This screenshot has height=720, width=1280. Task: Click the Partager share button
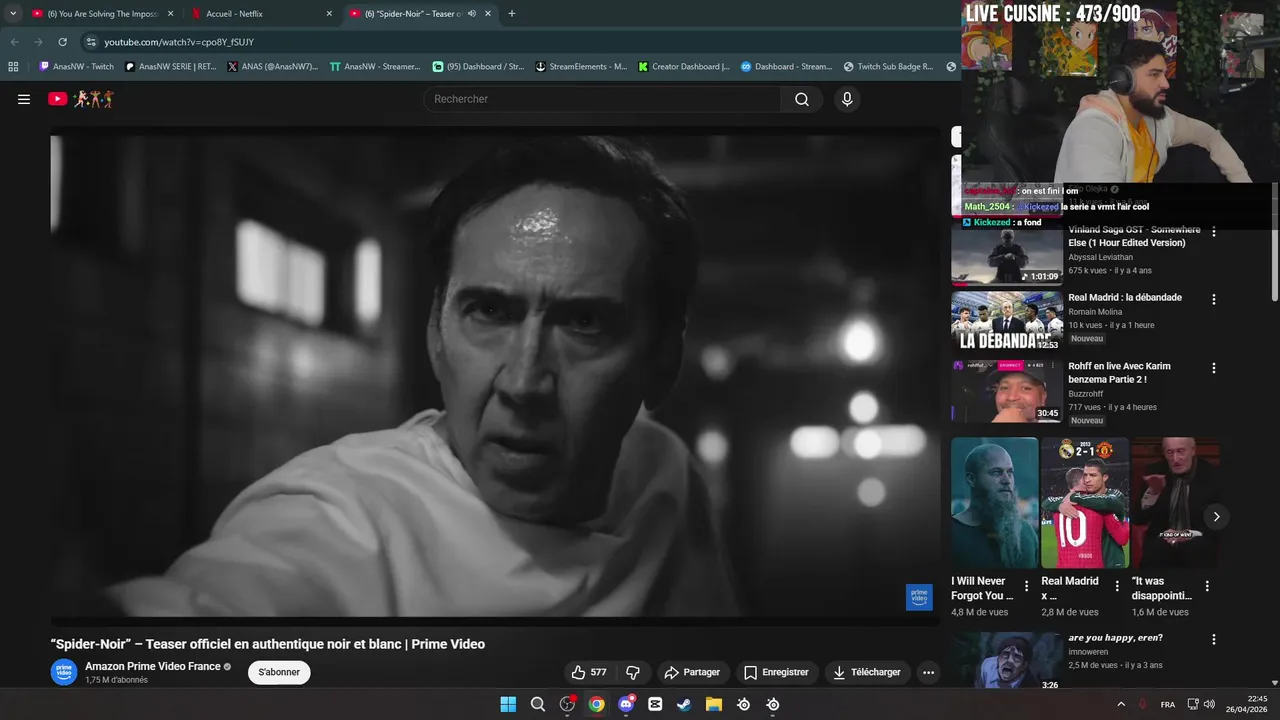[x=692, y=672]
